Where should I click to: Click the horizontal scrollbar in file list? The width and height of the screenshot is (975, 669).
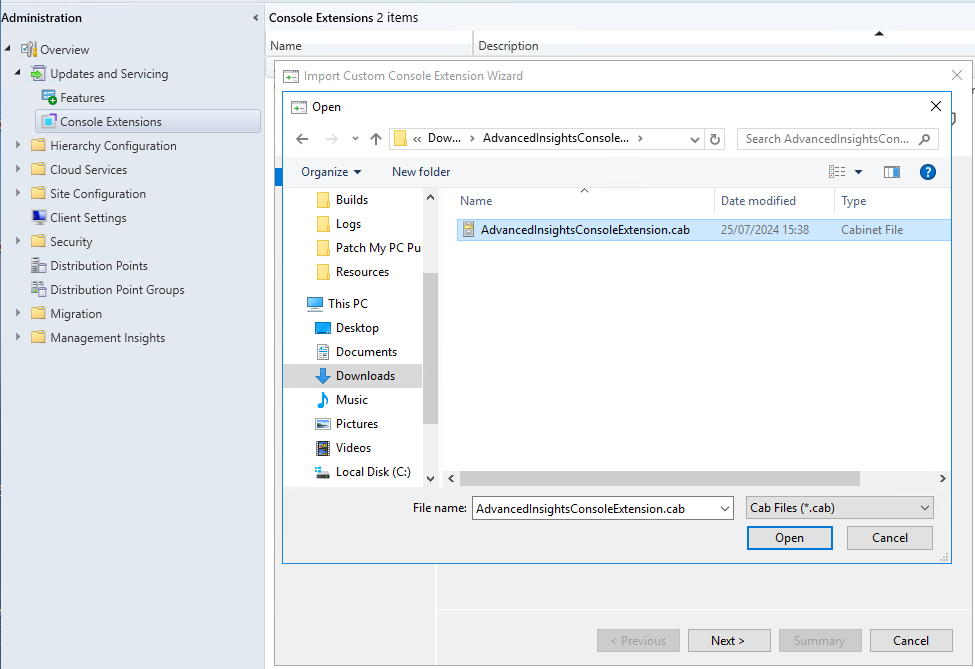[x=660, y=479]
